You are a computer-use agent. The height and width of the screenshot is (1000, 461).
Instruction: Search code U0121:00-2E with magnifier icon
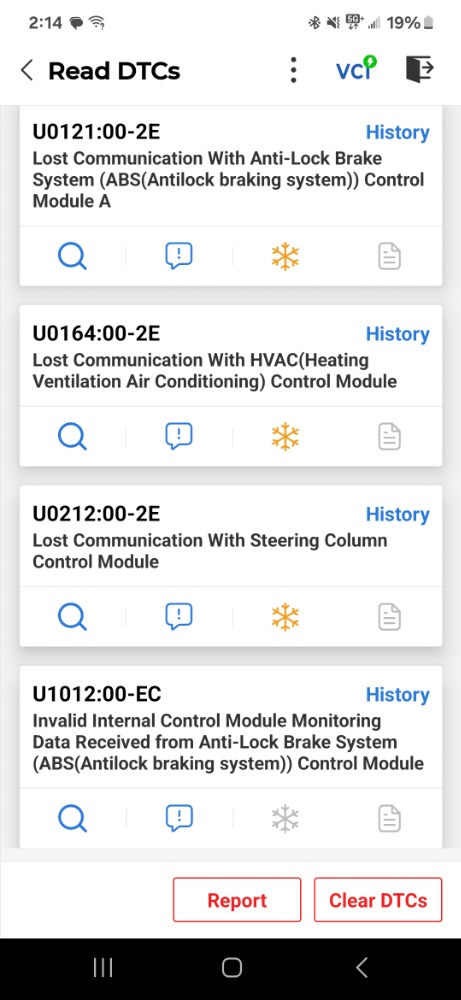pyautogui.click(x=72, y=256)
